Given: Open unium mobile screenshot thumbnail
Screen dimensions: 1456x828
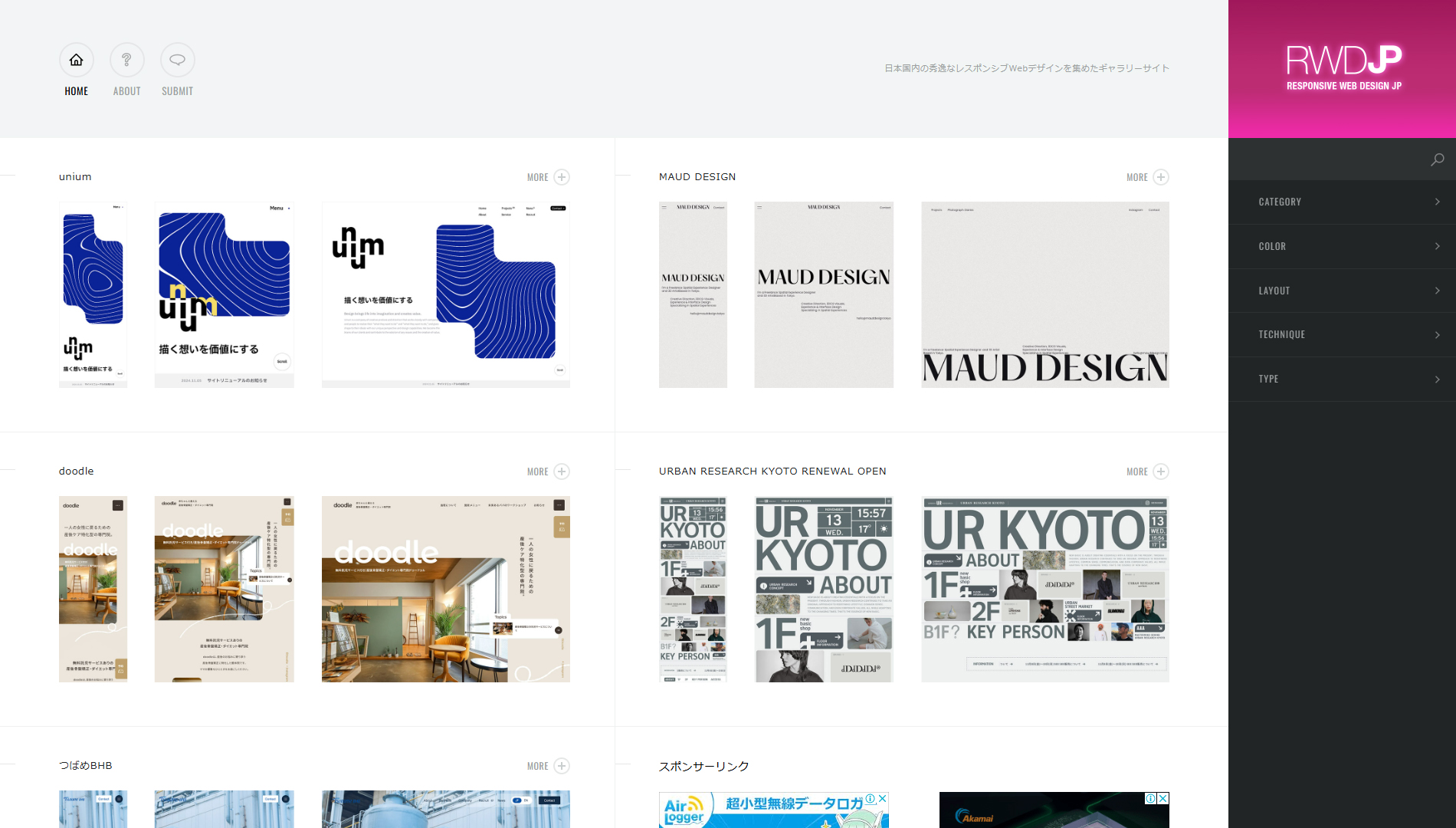Looking at the screenshot, I should [x=93, y=295].
